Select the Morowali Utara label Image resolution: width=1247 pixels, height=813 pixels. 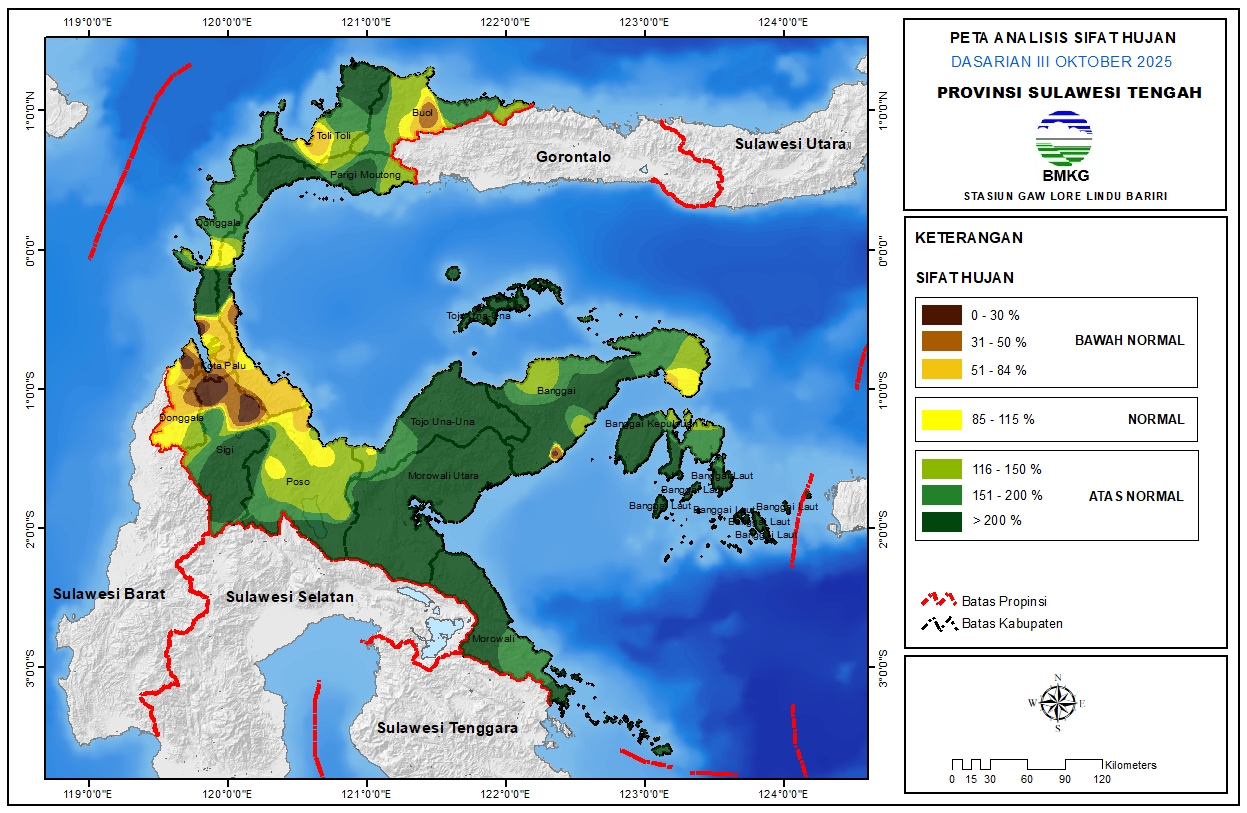pyautogui.click(x=443, y=476)
